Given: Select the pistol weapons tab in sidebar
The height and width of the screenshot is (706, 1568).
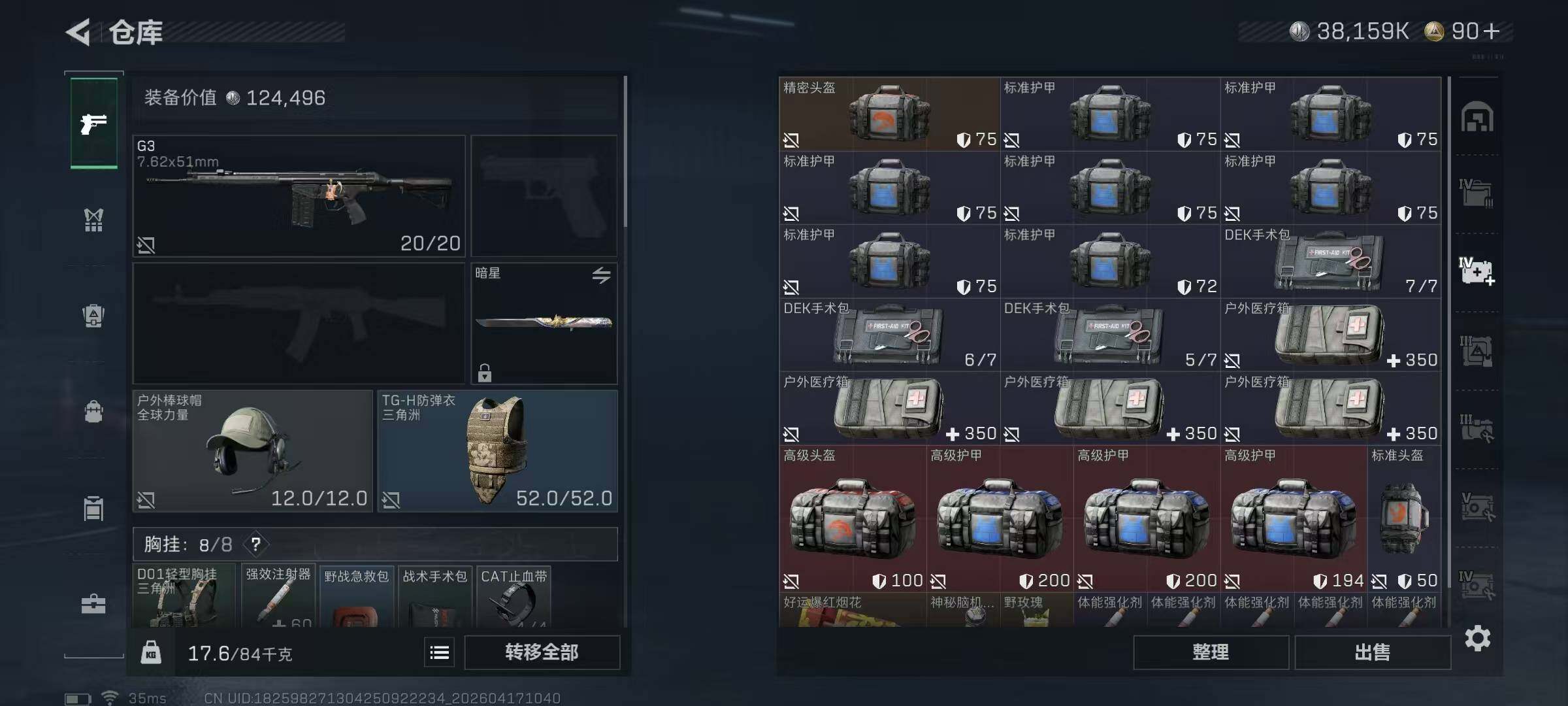Looking at the screenshot, I should pos(94,123).
